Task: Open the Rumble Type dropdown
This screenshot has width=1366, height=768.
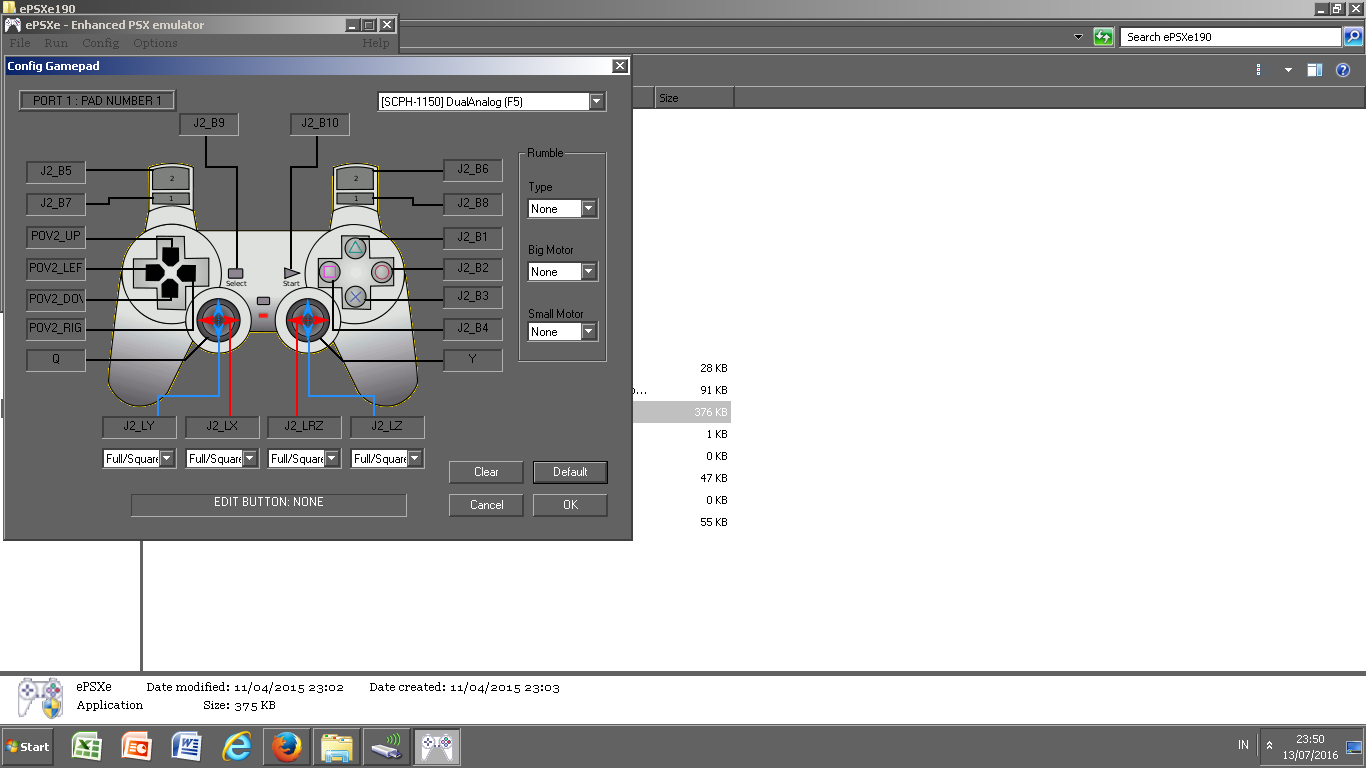Action: point(589,209)
